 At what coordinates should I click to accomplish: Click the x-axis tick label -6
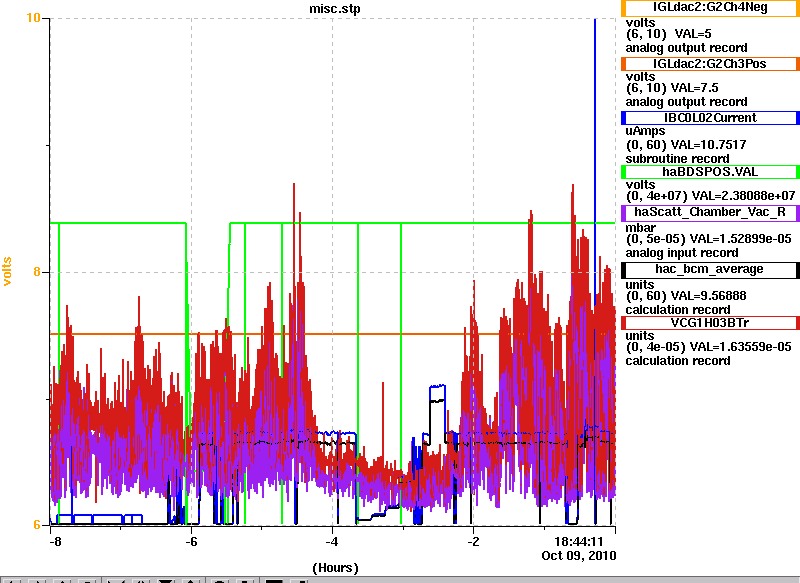191,542
